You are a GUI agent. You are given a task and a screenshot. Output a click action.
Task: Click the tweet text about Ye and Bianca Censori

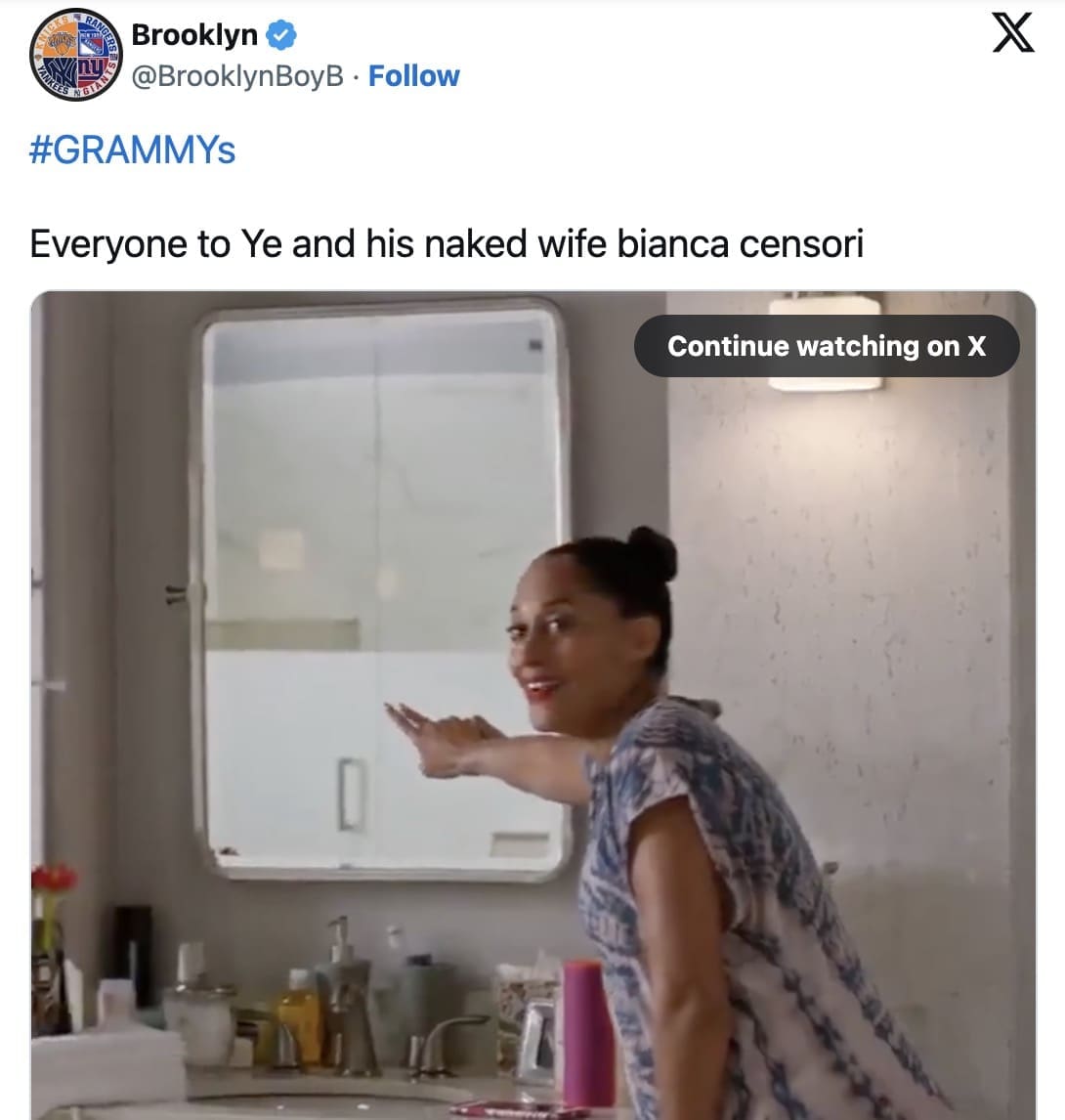(x=447, y=243)
